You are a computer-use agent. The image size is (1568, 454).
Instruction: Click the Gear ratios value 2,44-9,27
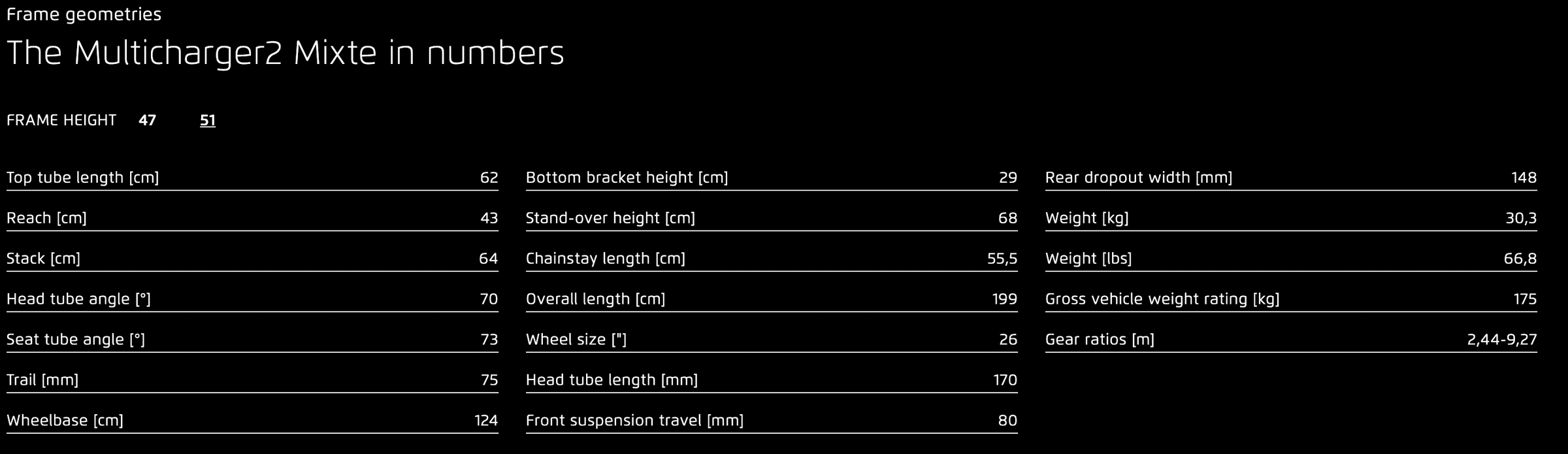click(1501, 340)
